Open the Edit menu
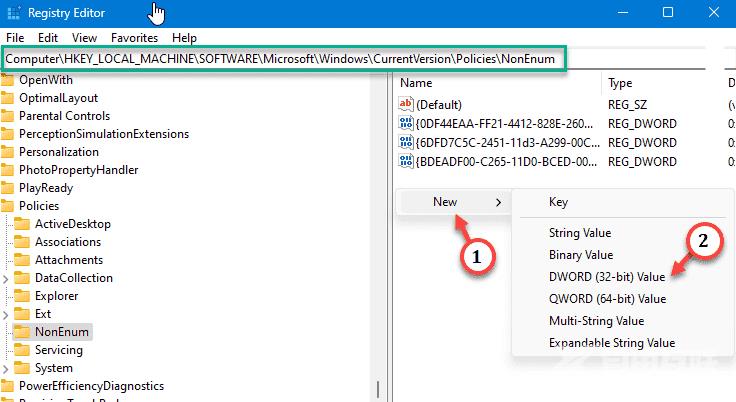736x402 pixels. click(48, 38)
